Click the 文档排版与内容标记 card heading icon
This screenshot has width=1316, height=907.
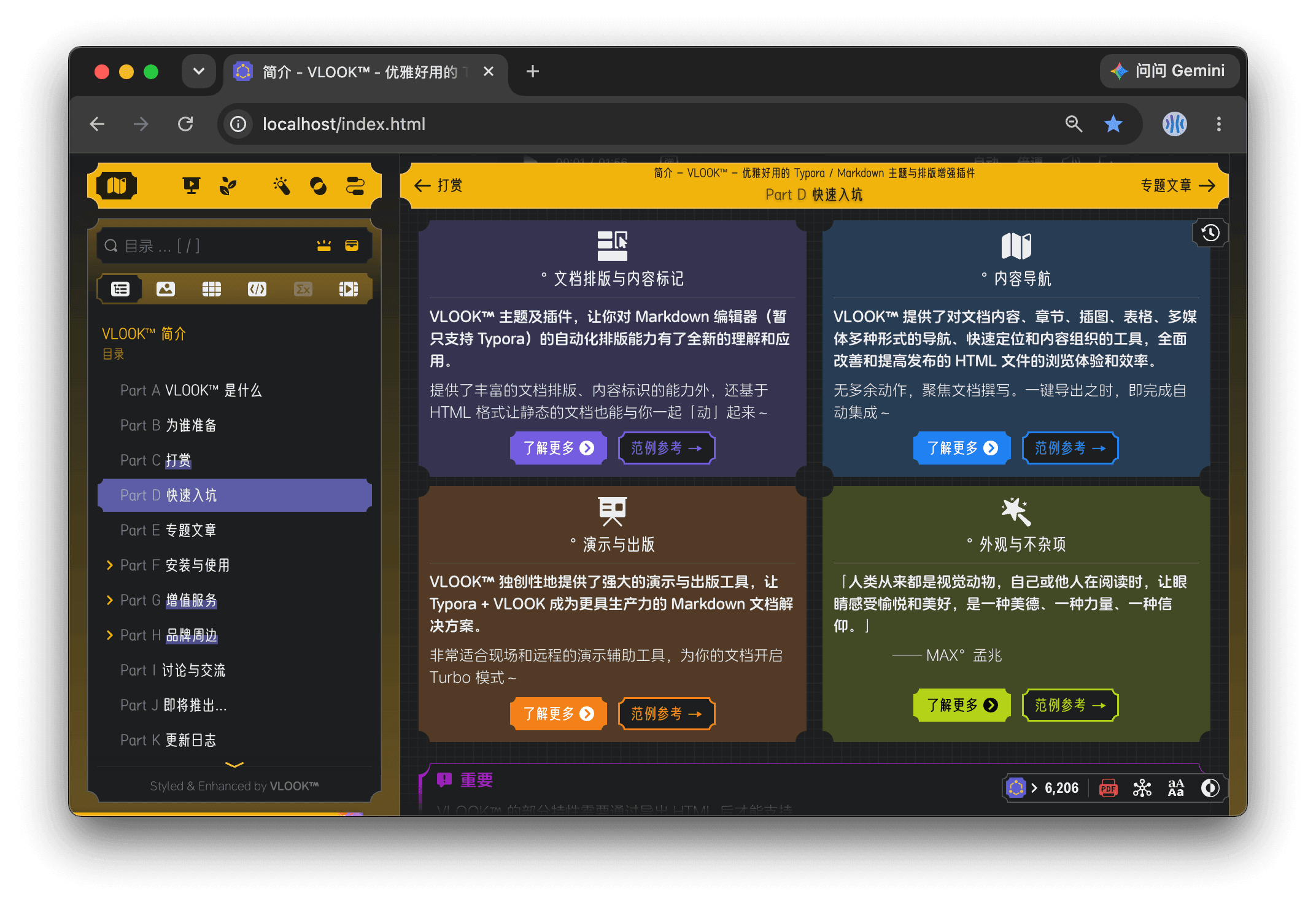click(613, 245)
